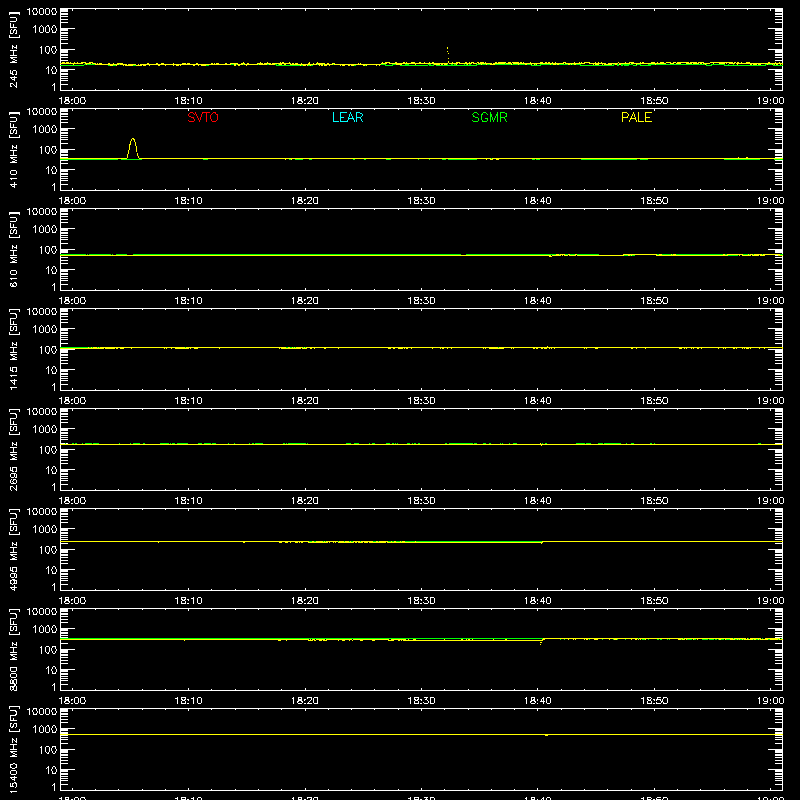Click the 19:00 time label under 245 MHz plot
This screenshot has height=800, width=800.
tap(770, 101)
